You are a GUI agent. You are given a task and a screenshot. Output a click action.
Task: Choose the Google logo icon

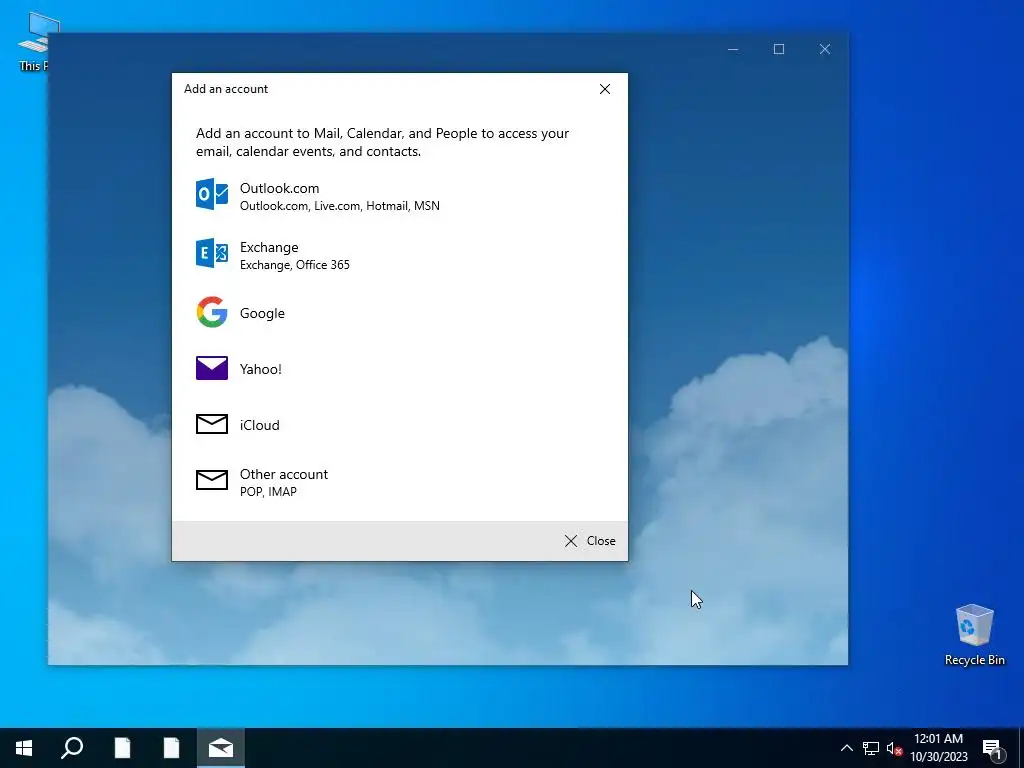click(212, 312)
